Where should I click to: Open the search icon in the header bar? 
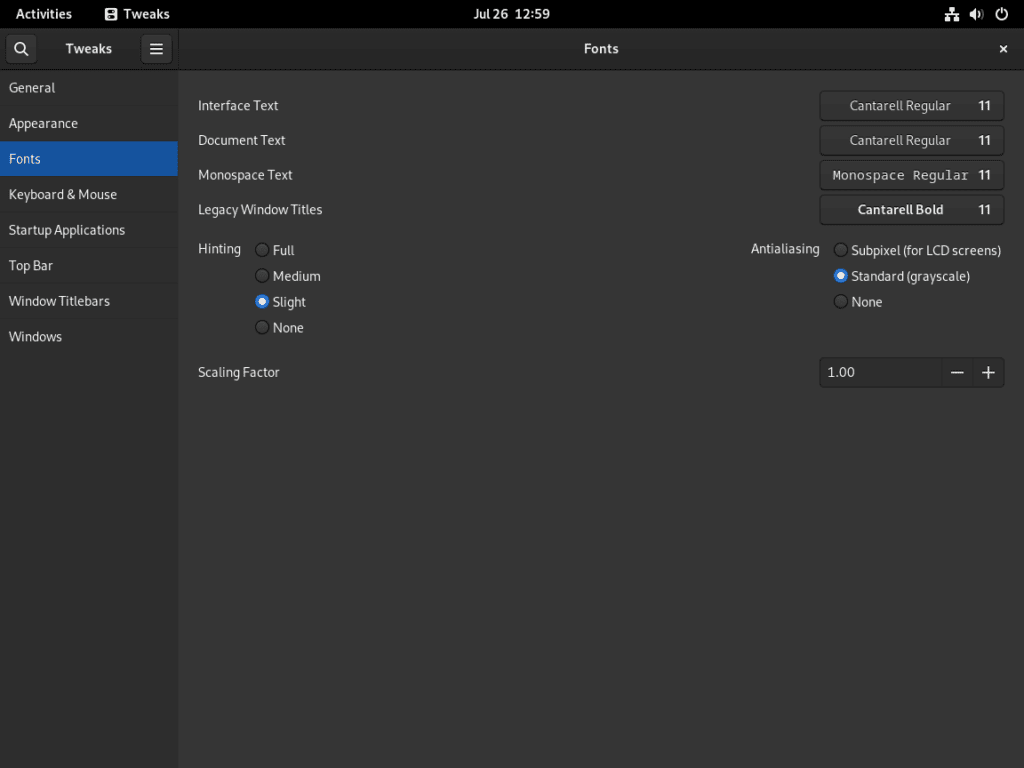[20, 48]
